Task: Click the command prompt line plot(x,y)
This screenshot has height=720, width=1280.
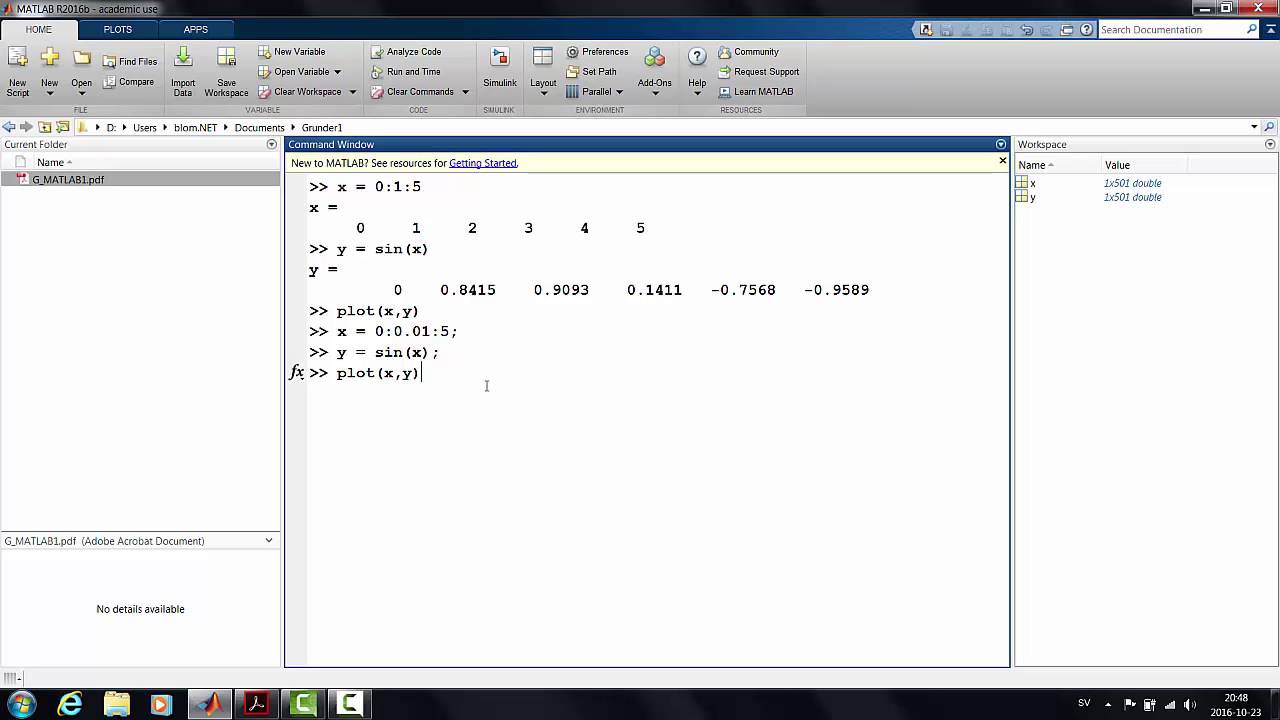Action: 378,373
